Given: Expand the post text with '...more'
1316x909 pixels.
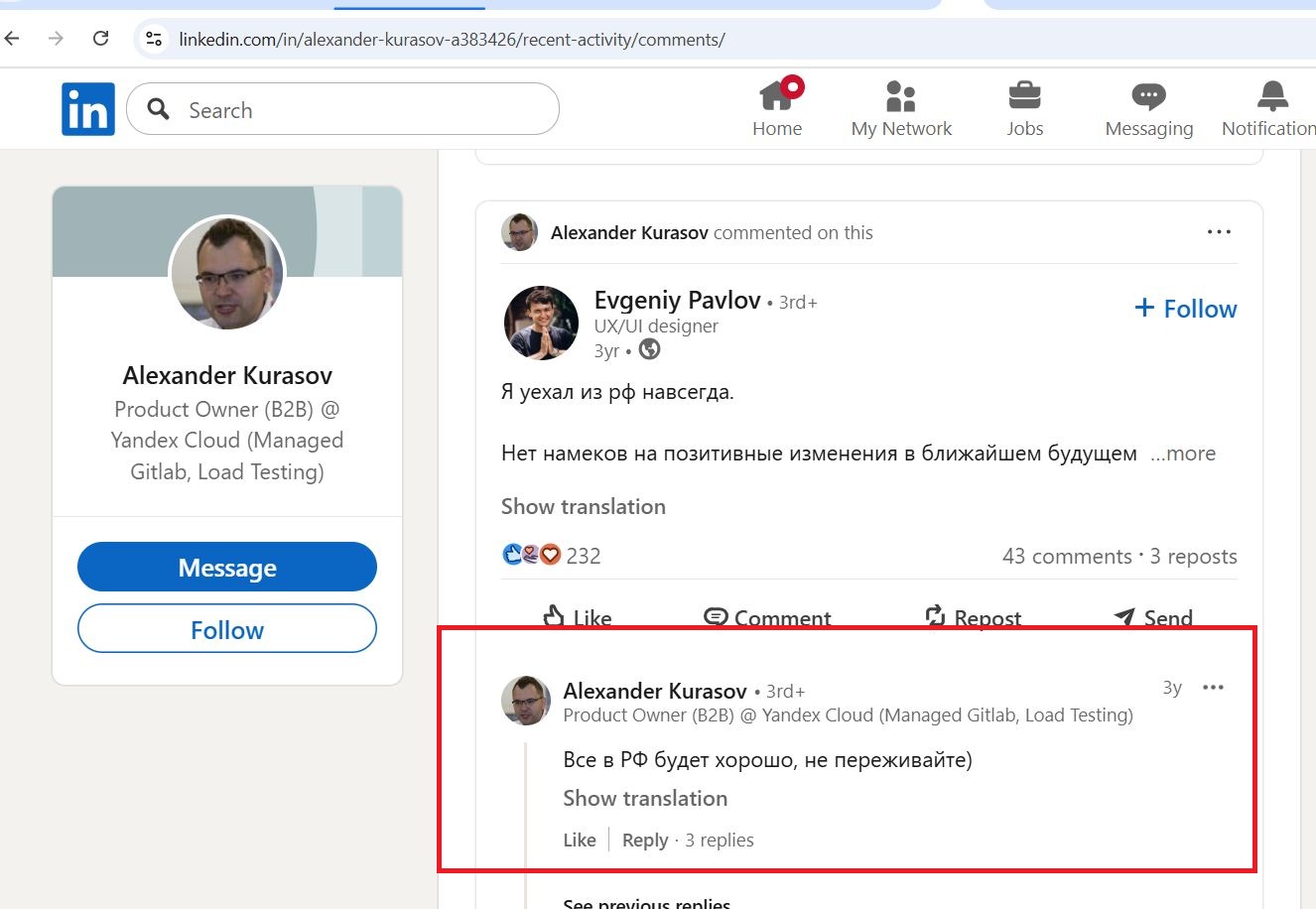Looking at the screenshot, I should coord(1183,454).
